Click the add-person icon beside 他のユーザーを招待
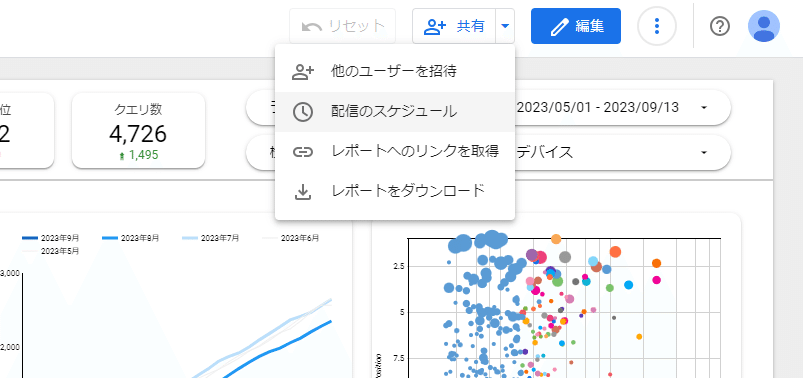Viewport: 803px width, 378px height. coord(303,72)
